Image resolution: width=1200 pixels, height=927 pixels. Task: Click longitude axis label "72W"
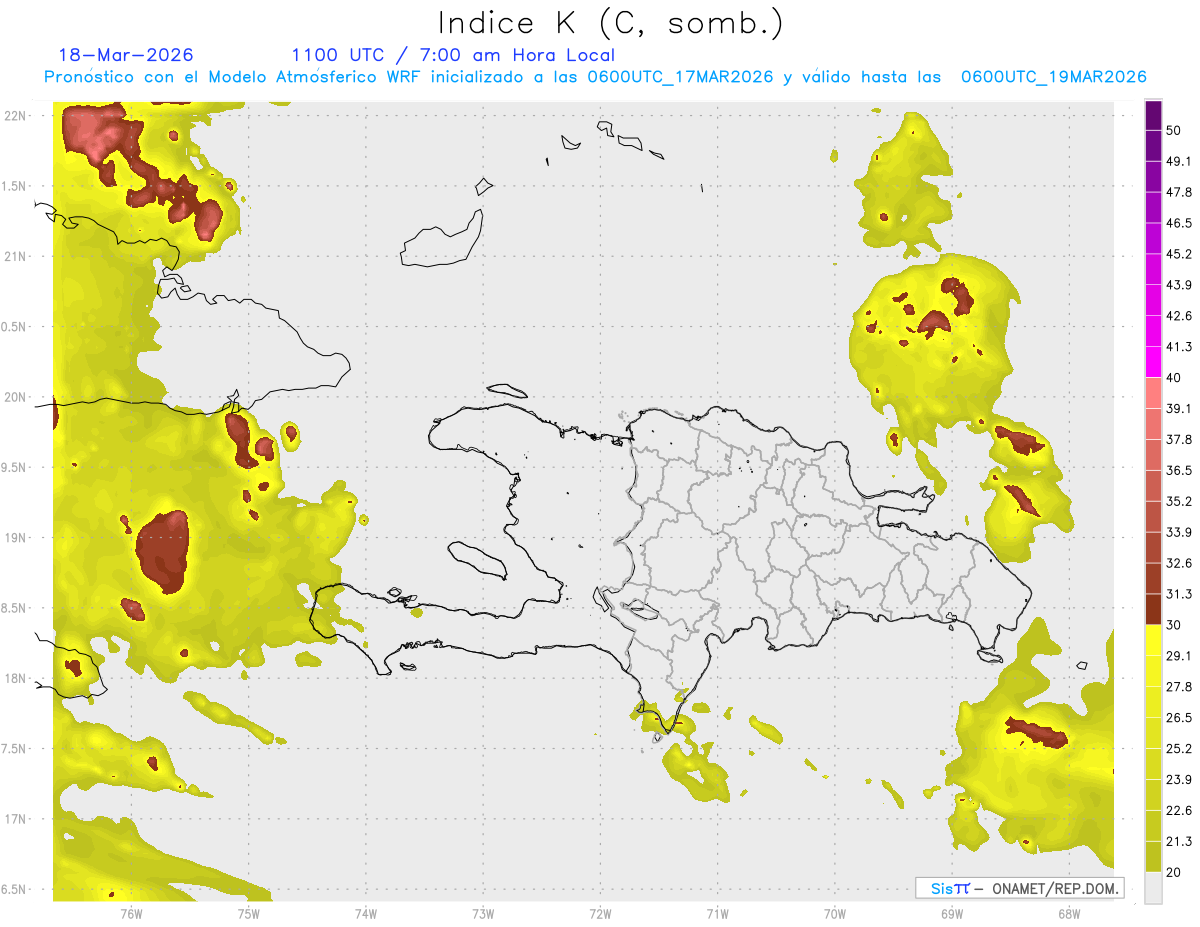pyautogui.click(x=600, y=913)
